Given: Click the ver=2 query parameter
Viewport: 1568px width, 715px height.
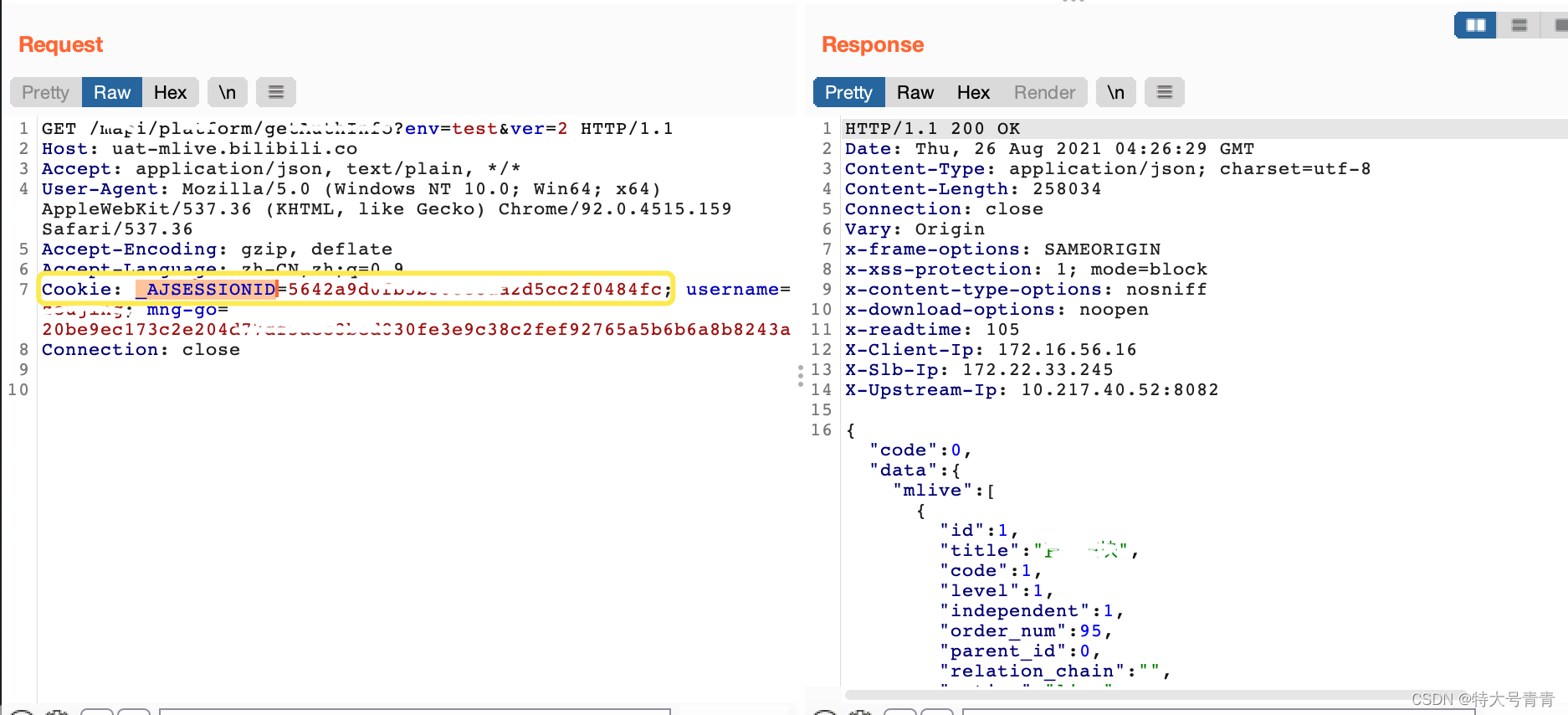Looking at the screenshot, I should tap(540, 129).
